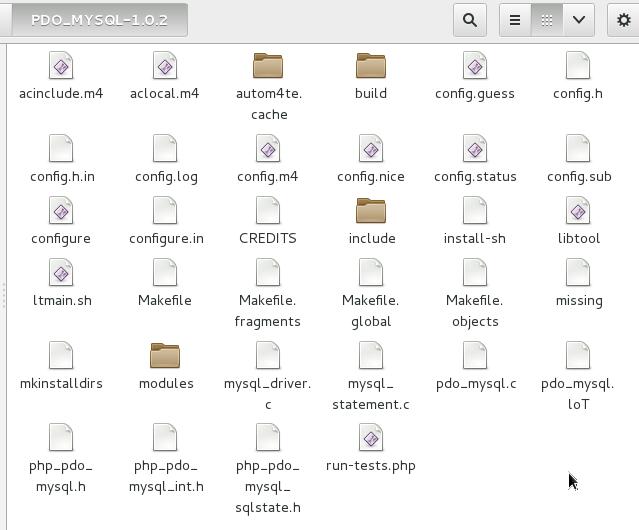Select the CREDITS file icon
The image size is (639, 530).
click(x=268, y=210)
